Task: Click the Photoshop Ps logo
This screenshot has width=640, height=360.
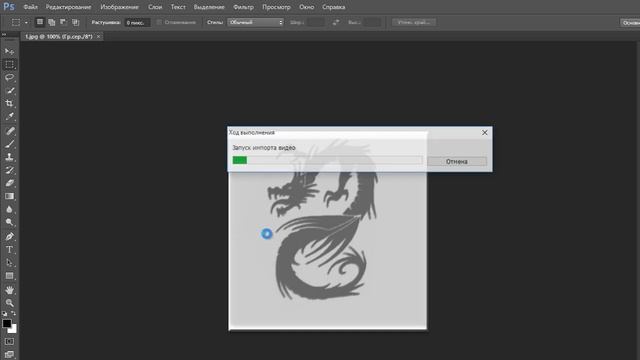Action: 9,7
